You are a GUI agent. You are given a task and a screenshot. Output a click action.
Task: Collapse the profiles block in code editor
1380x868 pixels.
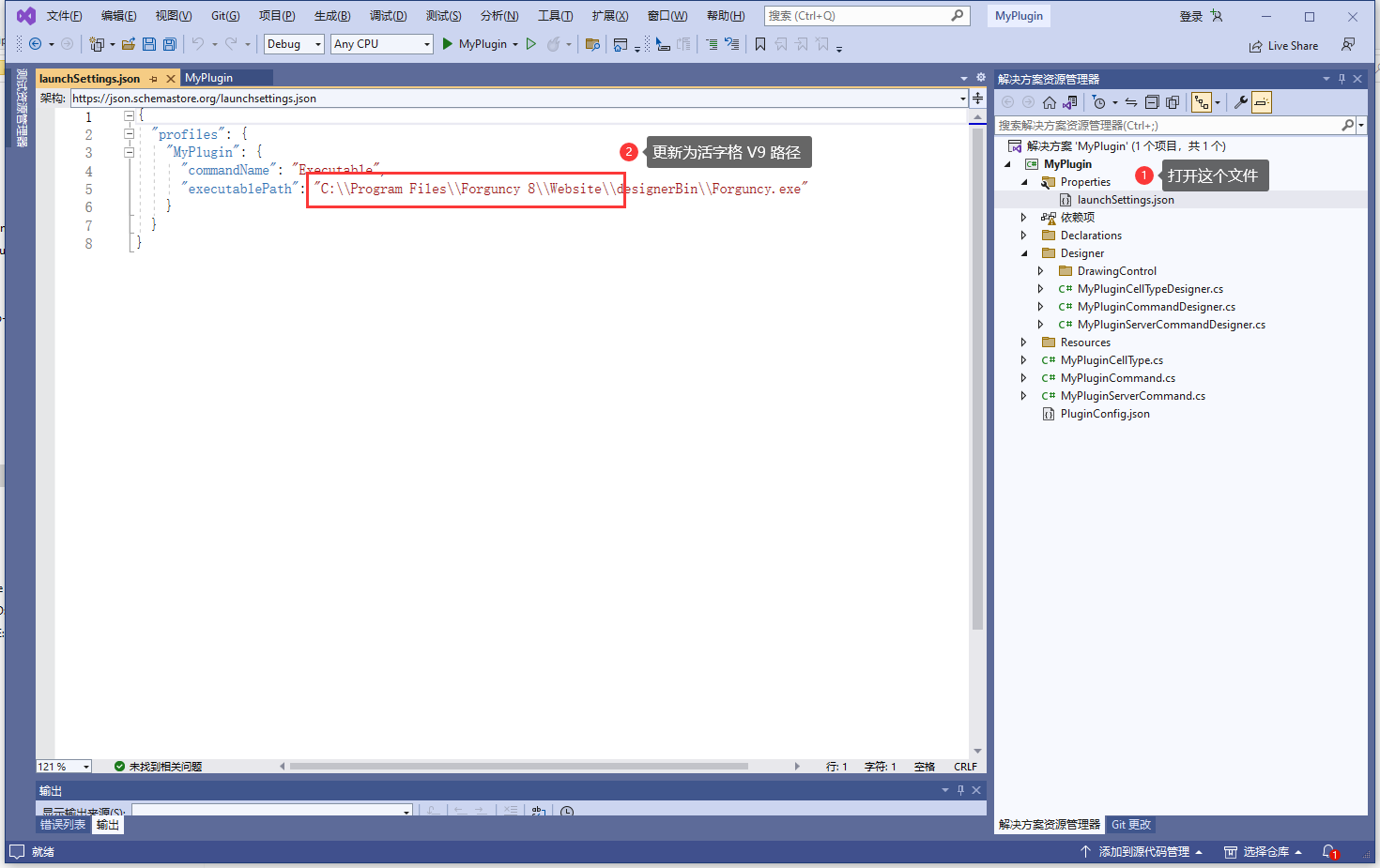pos(130,134)
